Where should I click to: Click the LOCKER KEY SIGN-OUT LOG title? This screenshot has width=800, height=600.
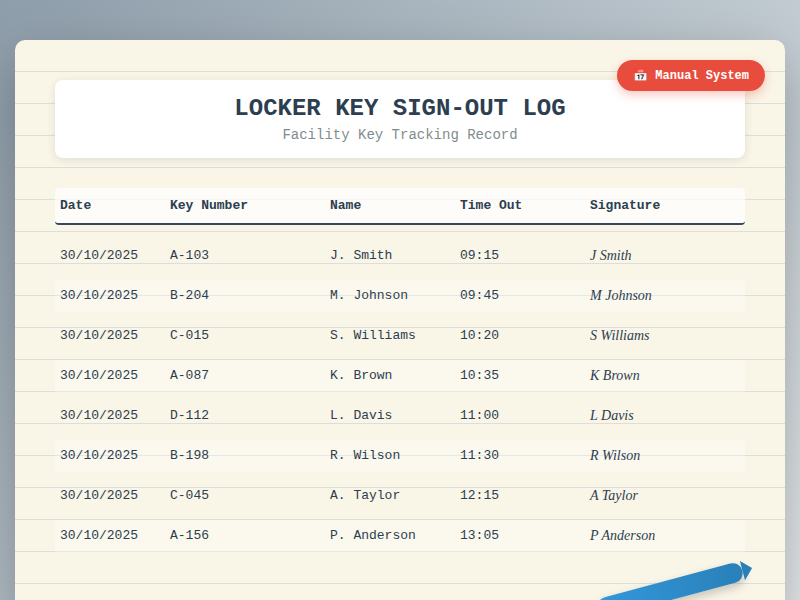(400, 107)
